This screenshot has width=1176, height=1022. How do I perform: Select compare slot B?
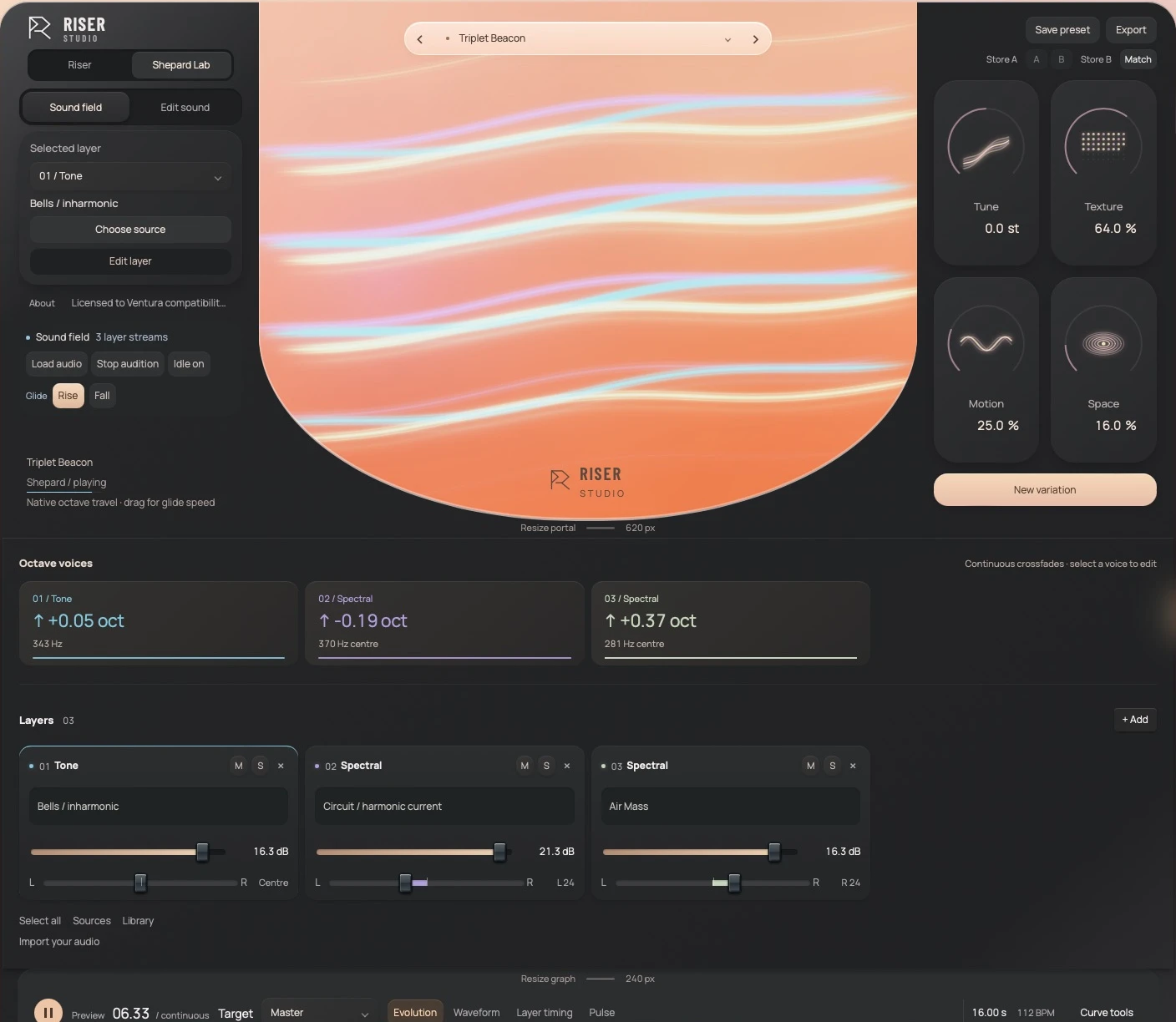point(1062,59)
